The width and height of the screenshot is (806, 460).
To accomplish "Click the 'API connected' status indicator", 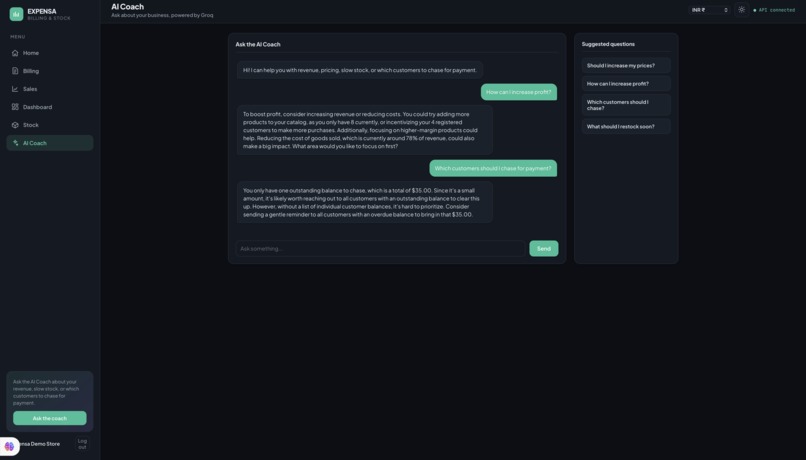I will [x=774, y=10].
